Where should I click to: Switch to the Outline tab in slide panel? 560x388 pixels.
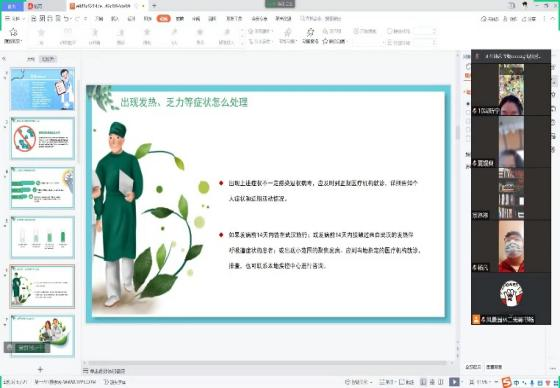pos(31,59)
